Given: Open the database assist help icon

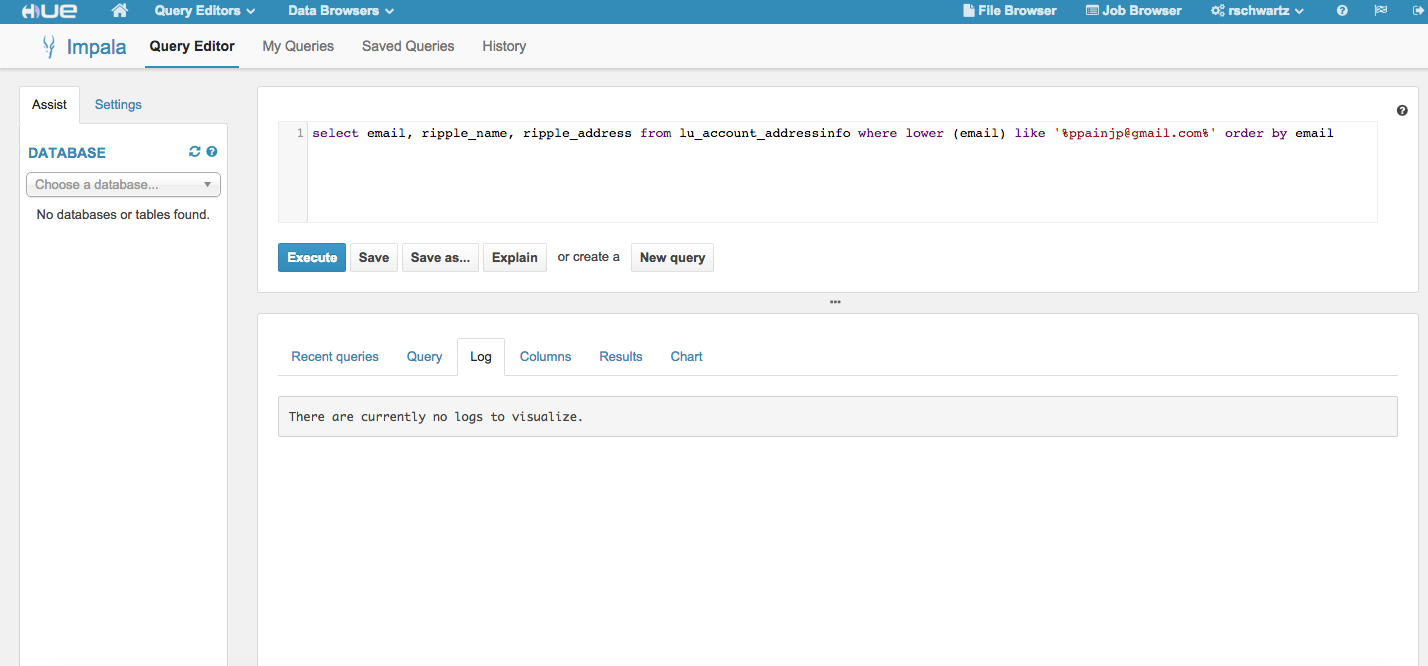Looking at the screenshot, I should click(212, 152).
